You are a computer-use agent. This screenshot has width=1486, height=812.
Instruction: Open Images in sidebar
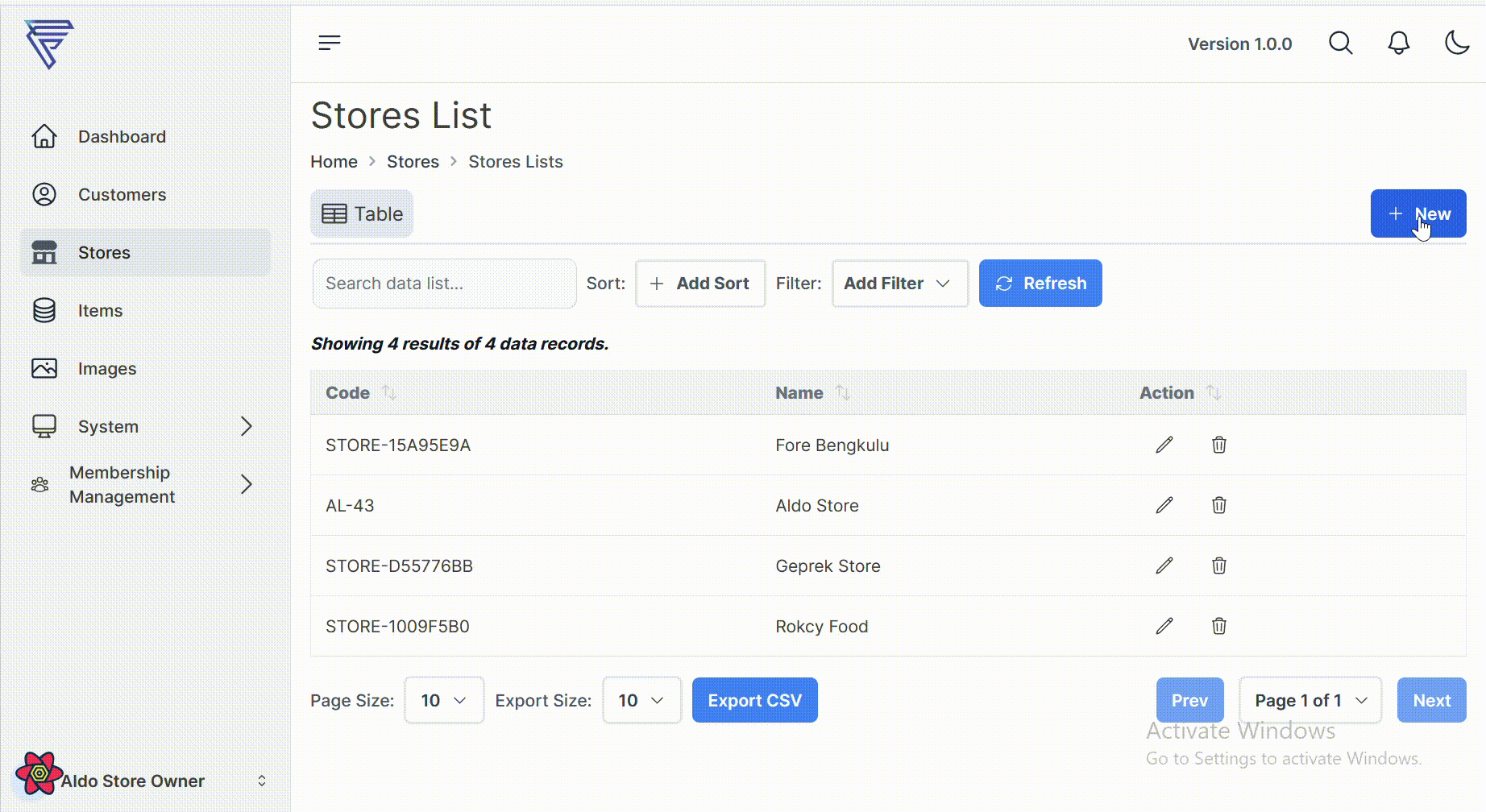145,369
